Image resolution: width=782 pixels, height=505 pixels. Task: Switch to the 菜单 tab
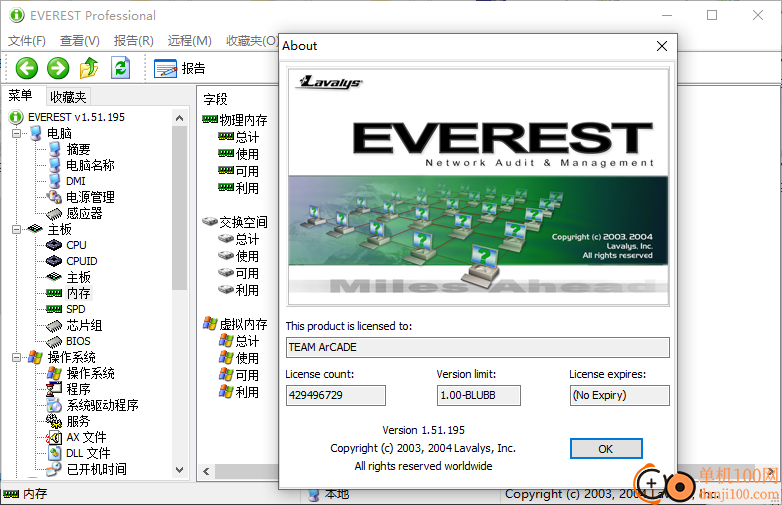20,95
